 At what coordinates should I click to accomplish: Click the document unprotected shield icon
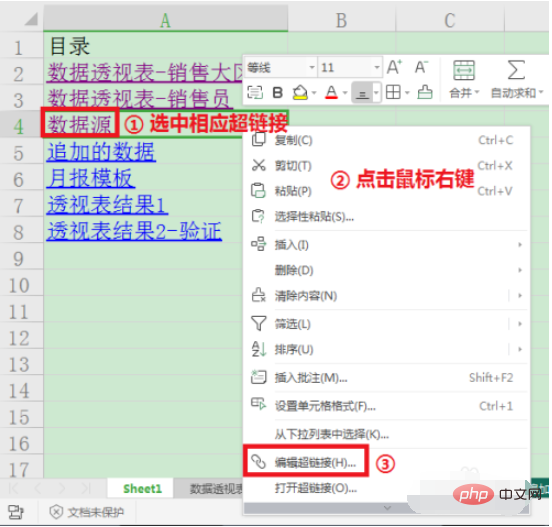(56, 512)
